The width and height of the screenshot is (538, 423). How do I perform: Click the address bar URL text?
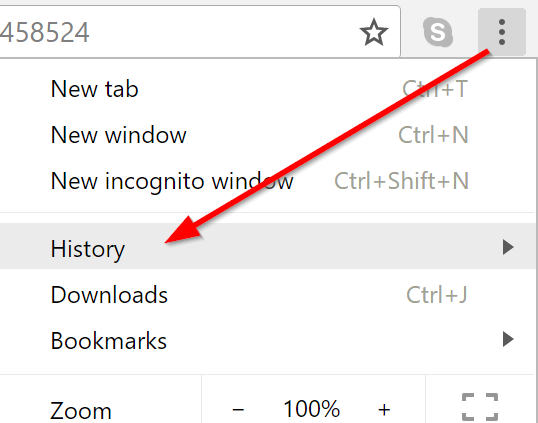[x=45, y=33]
